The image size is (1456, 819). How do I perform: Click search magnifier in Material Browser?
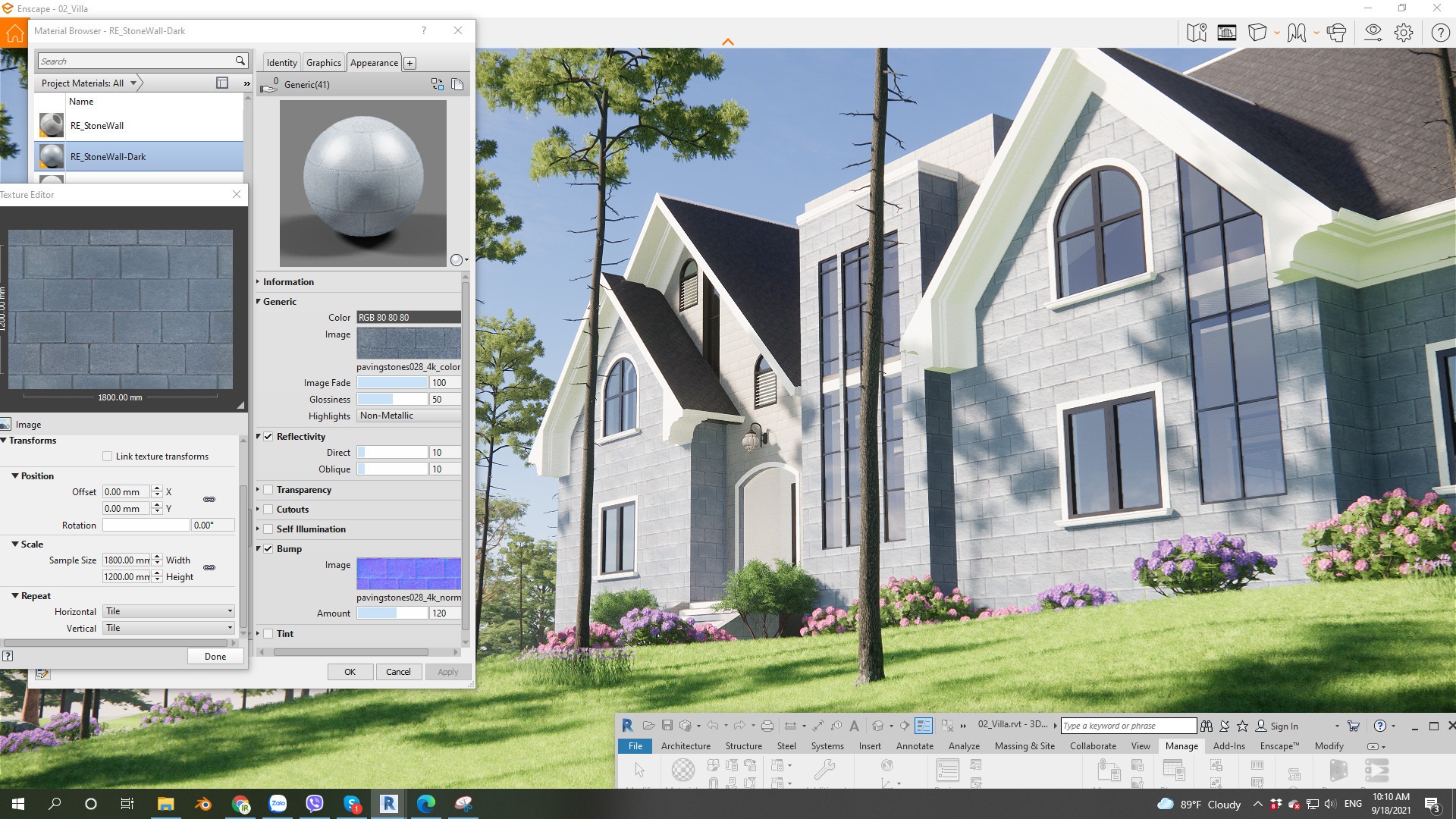[x=240, y=61]
